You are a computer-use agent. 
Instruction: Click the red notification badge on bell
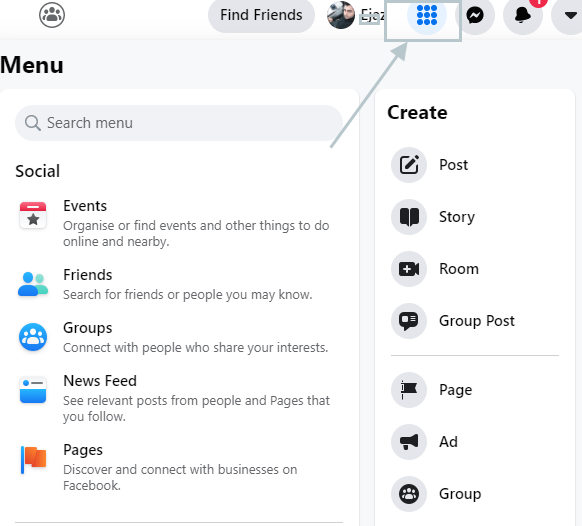538,3
